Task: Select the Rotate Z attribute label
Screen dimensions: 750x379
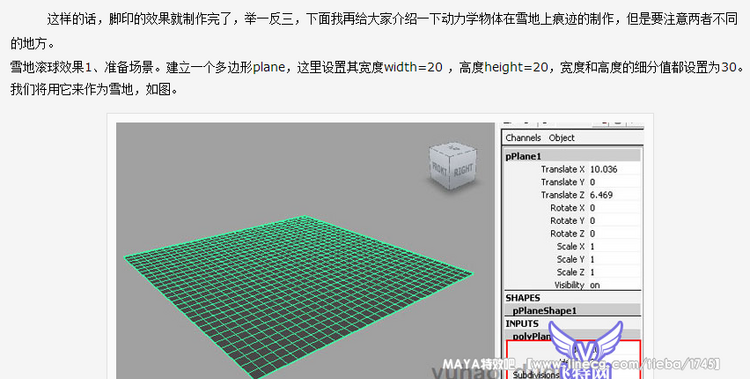Action: tap(567, 234)
